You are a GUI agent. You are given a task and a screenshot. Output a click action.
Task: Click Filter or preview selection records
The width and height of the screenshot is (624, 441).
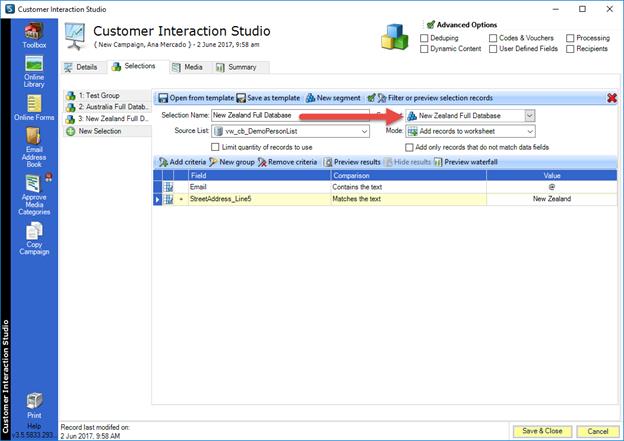[430, 98]
